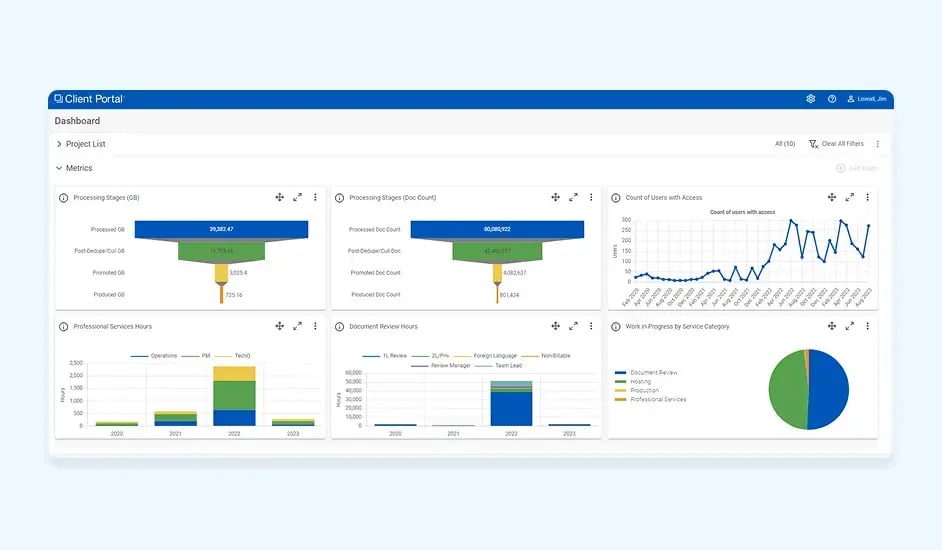Screen dimensions: 942x550
Task: Click Clear All Filters button
Action: click(837, 144)
